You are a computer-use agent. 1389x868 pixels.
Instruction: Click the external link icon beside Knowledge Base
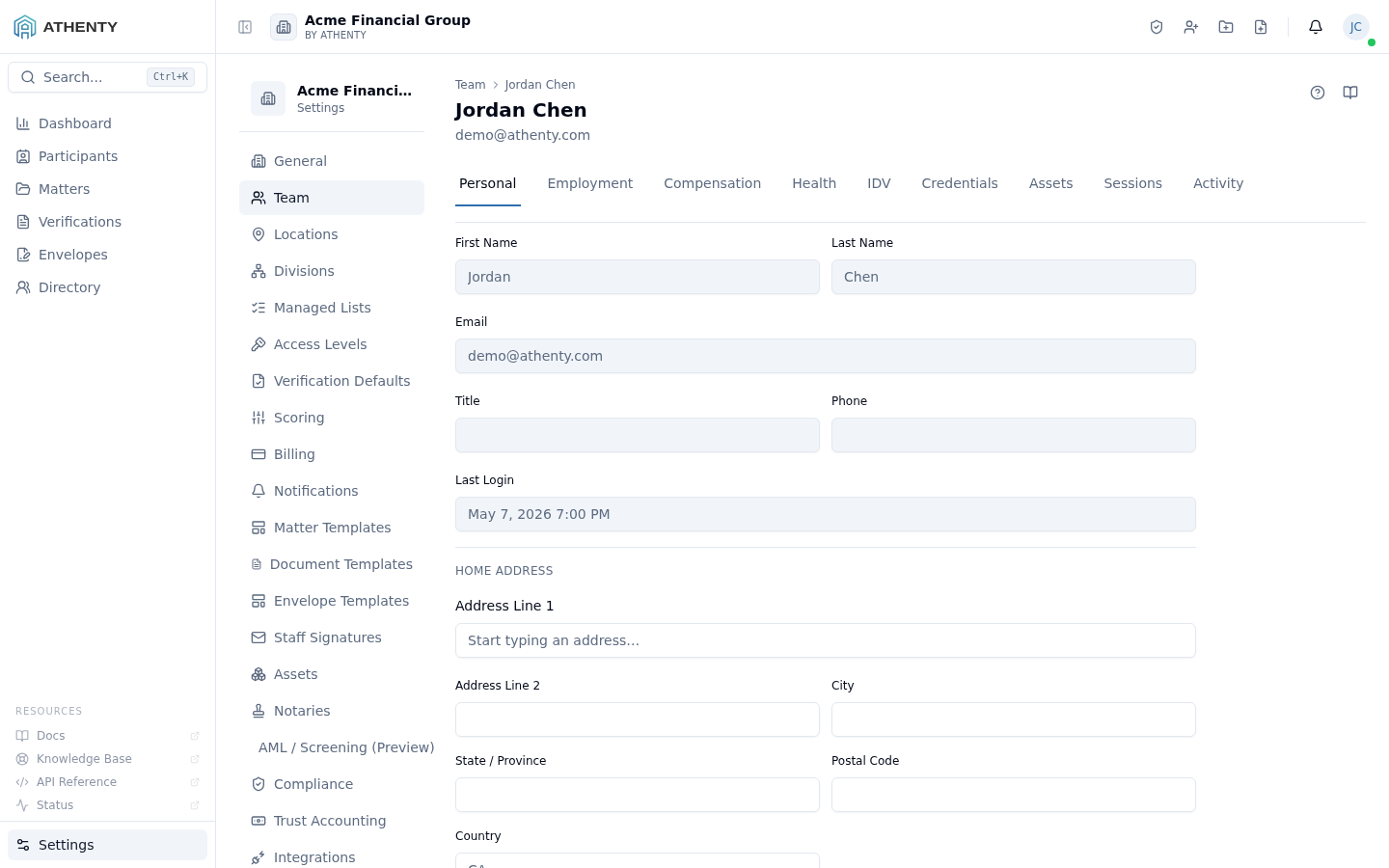195,759
